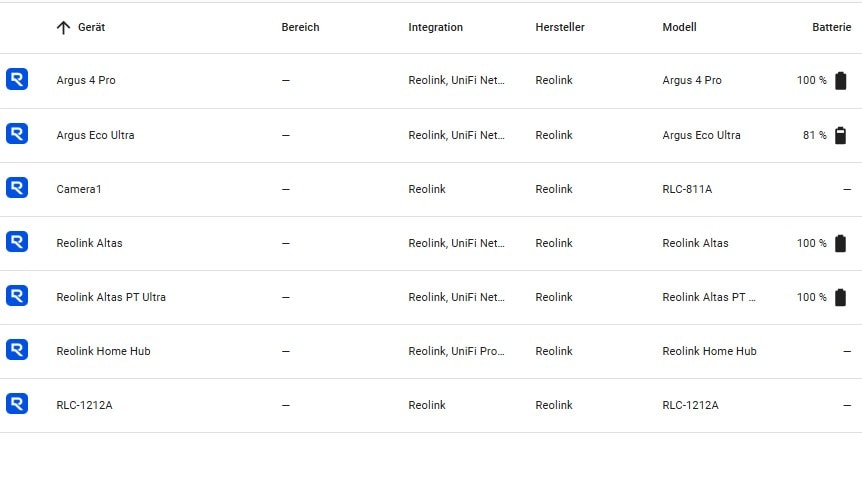Sort by the Modell column header
Viewport: 862px width, 482px height.
click(679, 27)
